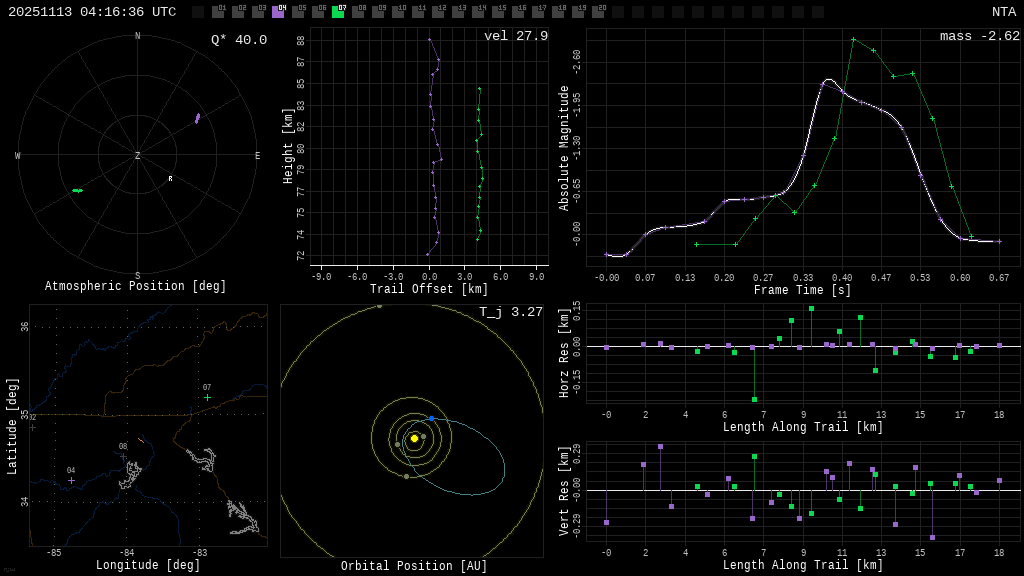Image resolution: width=1024 pixels, height=576 pixels.
Task: Select the radiant R marker in sky plot
Action: pos(170,179)
